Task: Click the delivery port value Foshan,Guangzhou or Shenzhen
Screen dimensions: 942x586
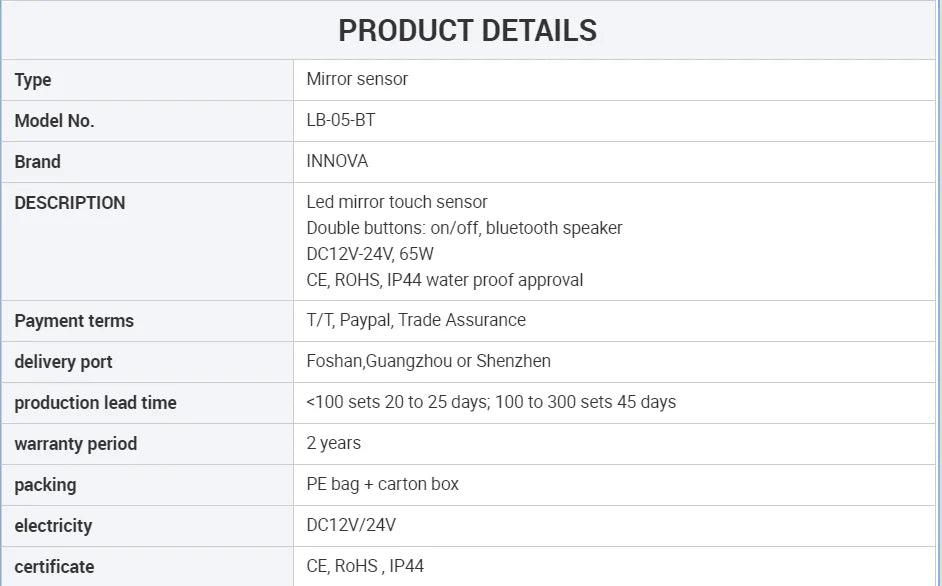Action: (x=428, y=361)
